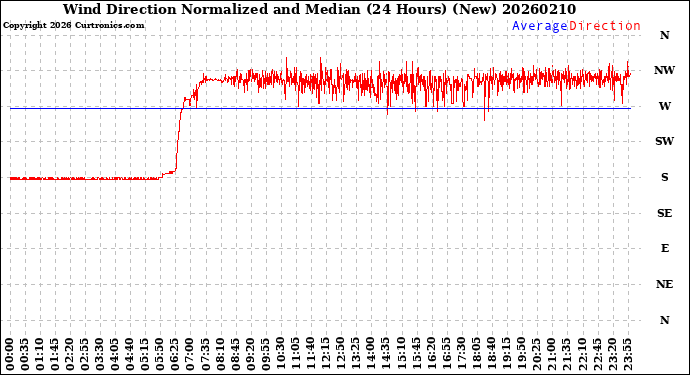Click the 22:45 time label

point(597,355)
